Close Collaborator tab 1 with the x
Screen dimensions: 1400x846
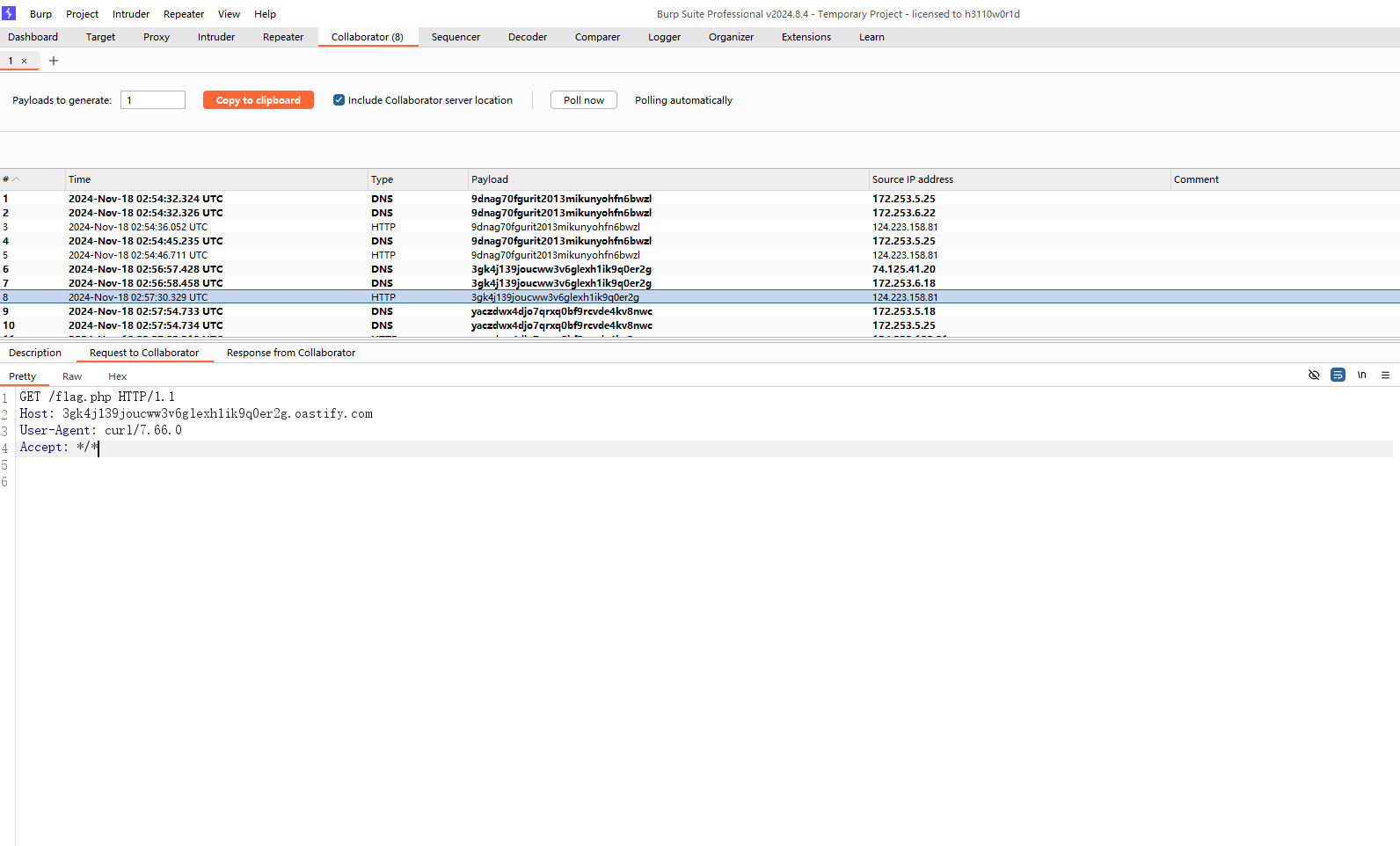coord(25,62)
